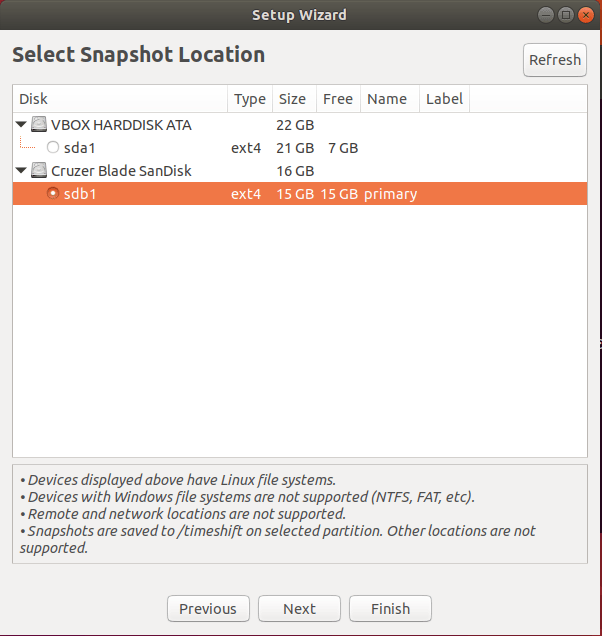Viewport: 602px width, 636px height.
Task: Click the Cruzer Blade SanDisk drive icon
Action: click(x=39, y=171)
